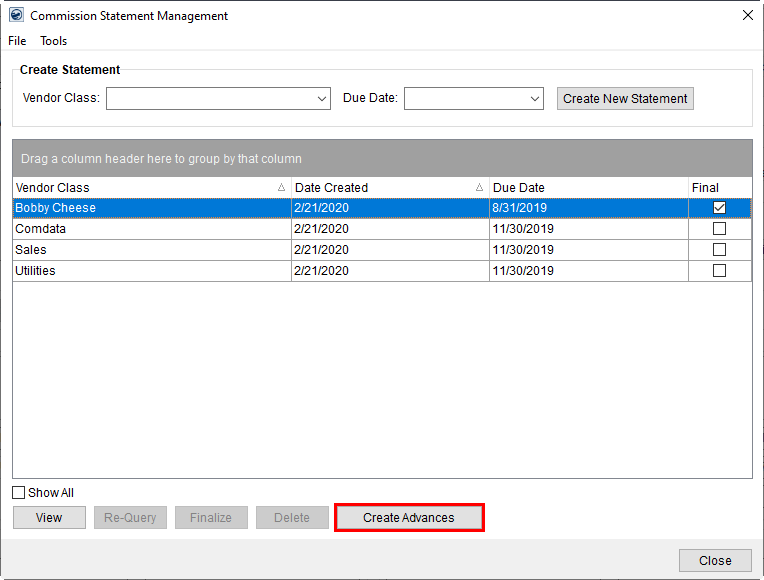Click the Commission Statement Management app icon

pos(16,15)
